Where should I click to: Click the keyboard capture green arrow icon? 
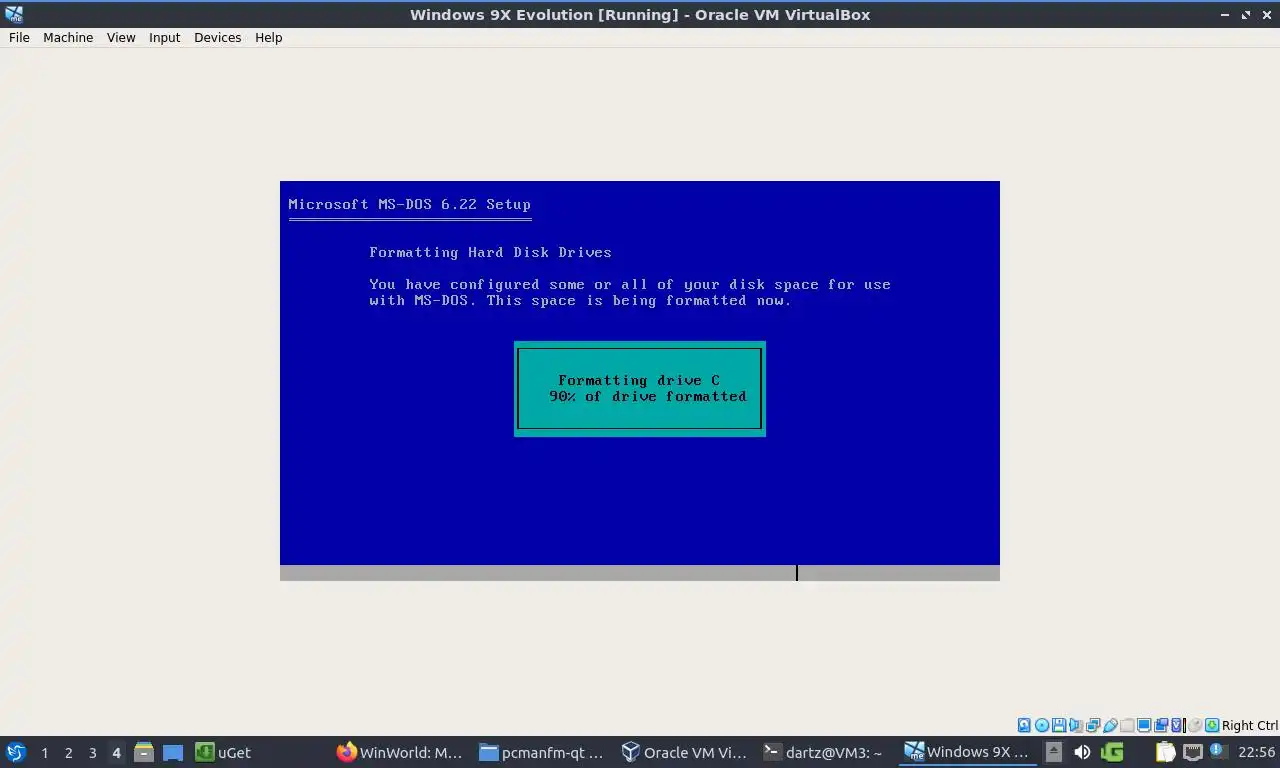[1212, 725]
